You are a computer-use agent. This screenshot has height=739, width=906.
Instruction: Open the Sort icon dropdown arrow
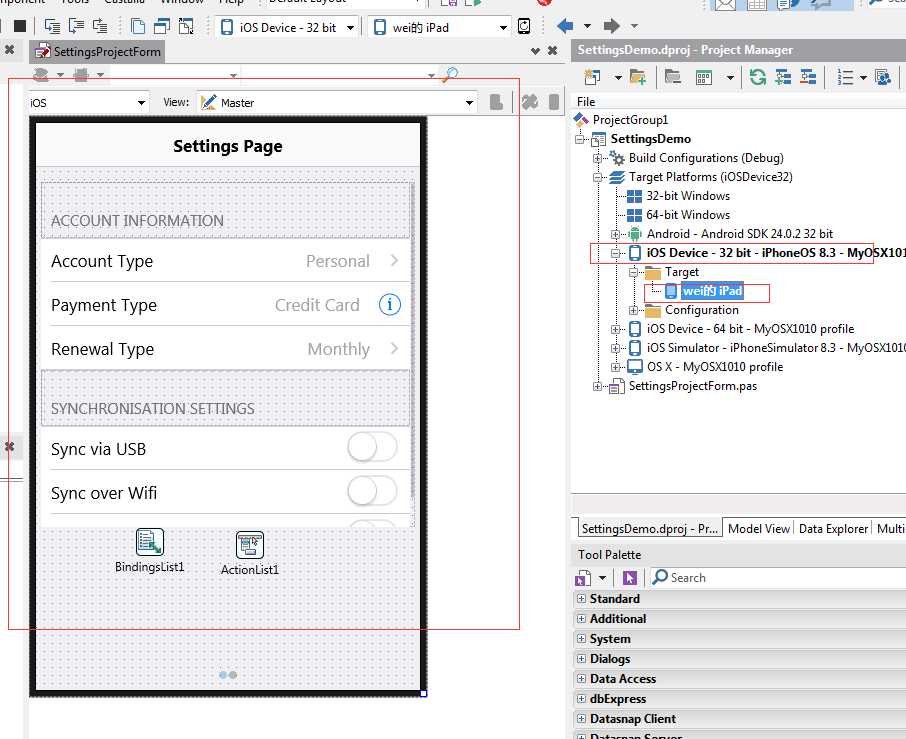[863, 77]
